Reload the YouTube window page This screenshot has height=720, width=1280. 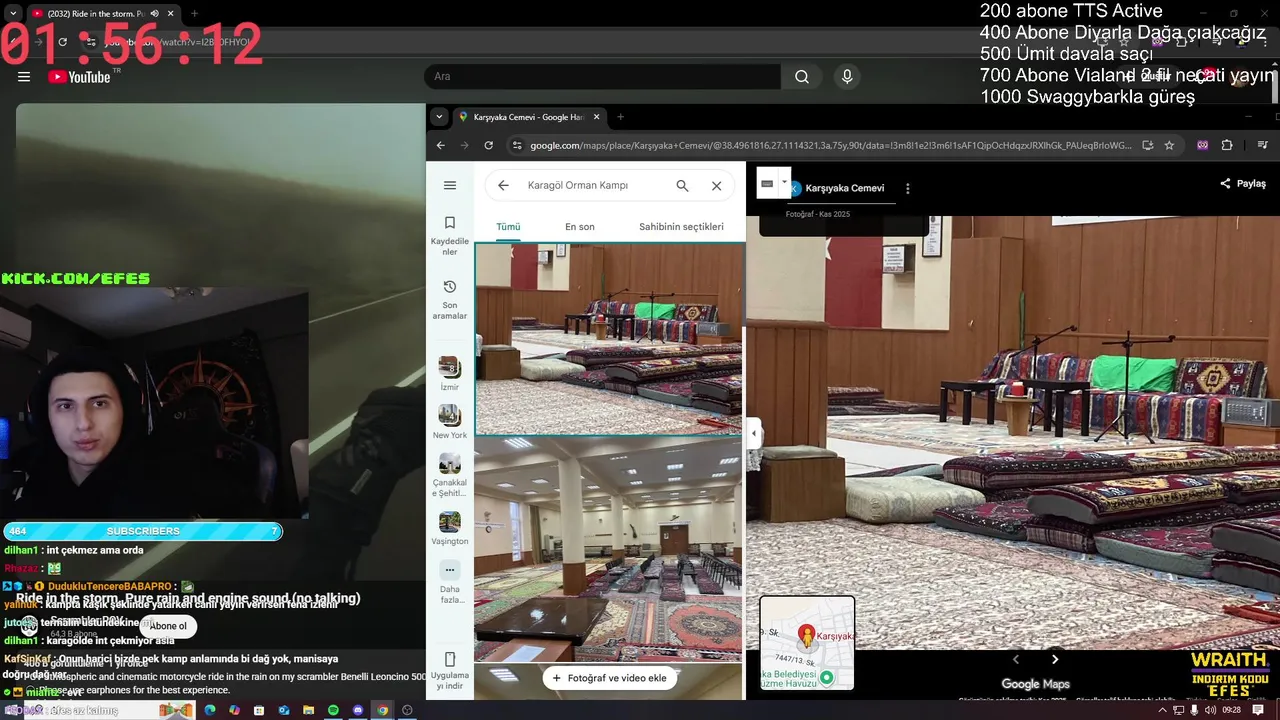(62, 42)
